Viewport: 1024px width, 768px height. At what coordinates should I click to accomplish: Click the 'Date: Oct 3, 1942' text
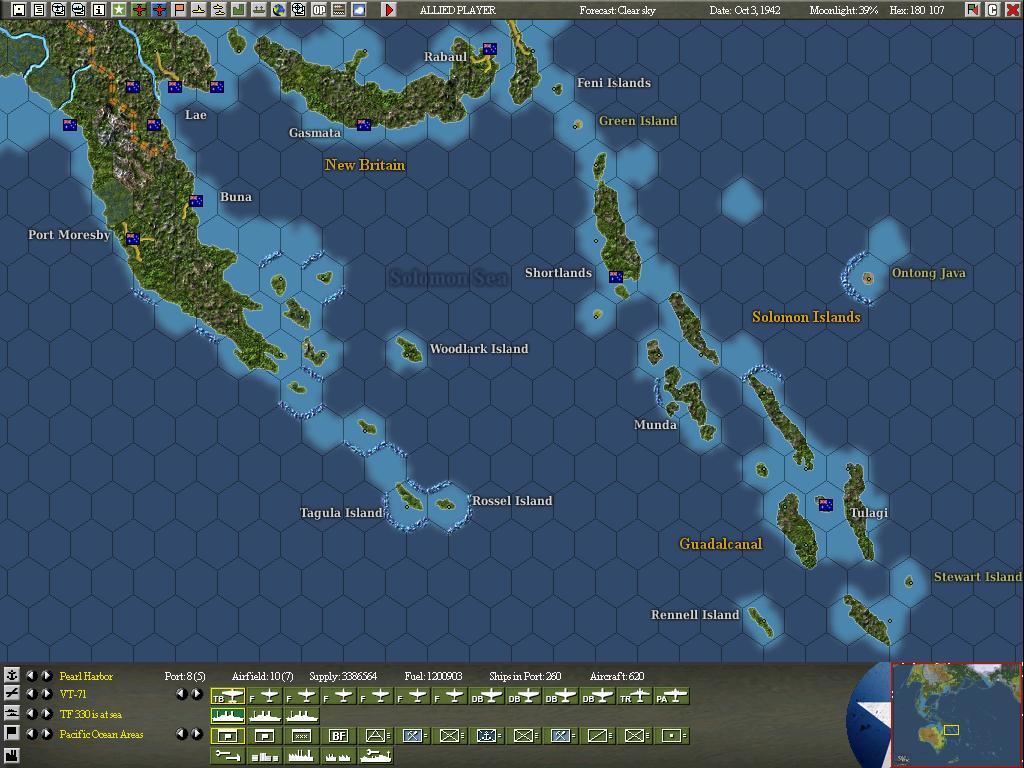coord(745,10)
